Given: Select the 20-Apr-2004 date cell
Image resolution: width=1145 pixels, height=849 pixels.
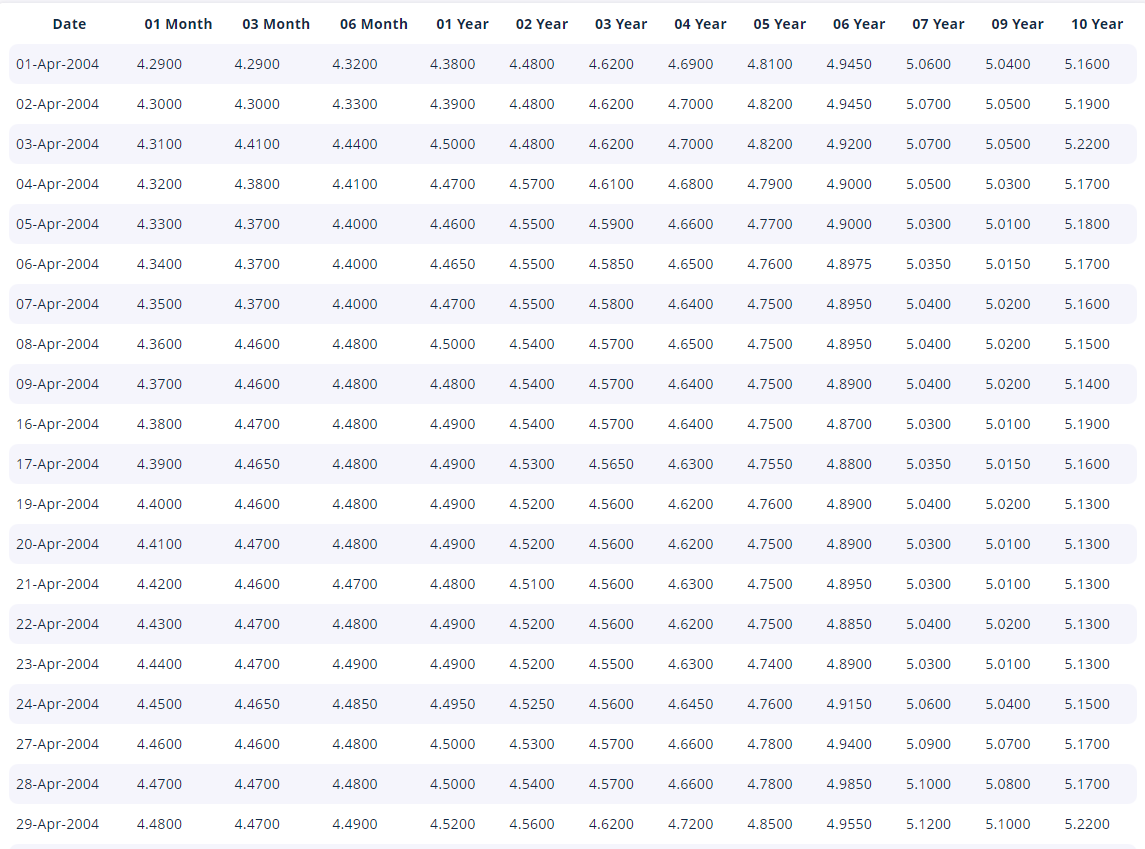Looking at the screenshot, I should [58, 544].
